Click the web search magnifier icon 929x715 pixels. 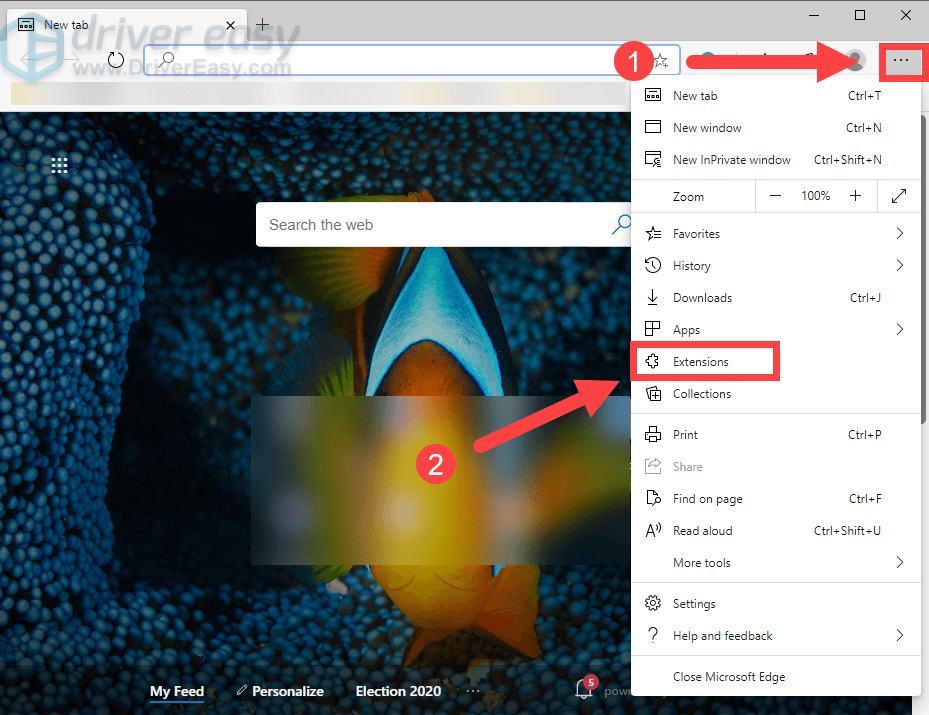pyautogui.click(x=621, y=224)
